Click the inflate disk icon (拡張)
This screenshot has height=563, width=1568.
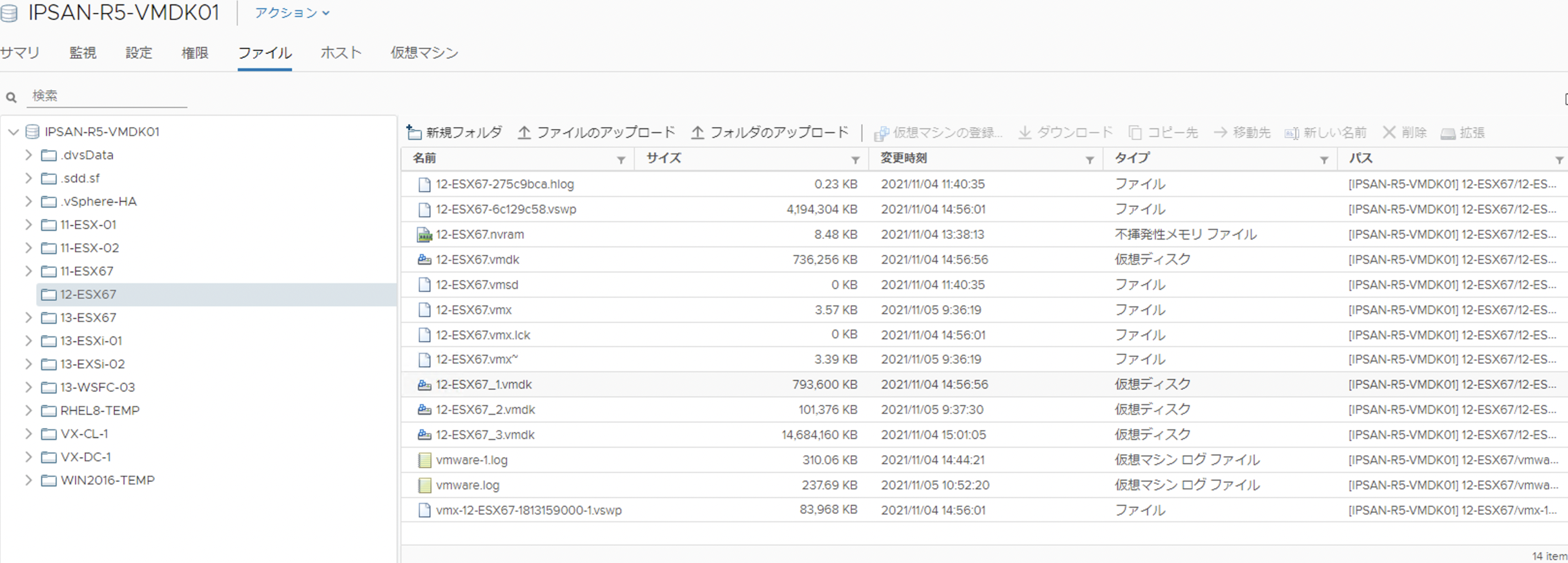(x=1449, y=133)
